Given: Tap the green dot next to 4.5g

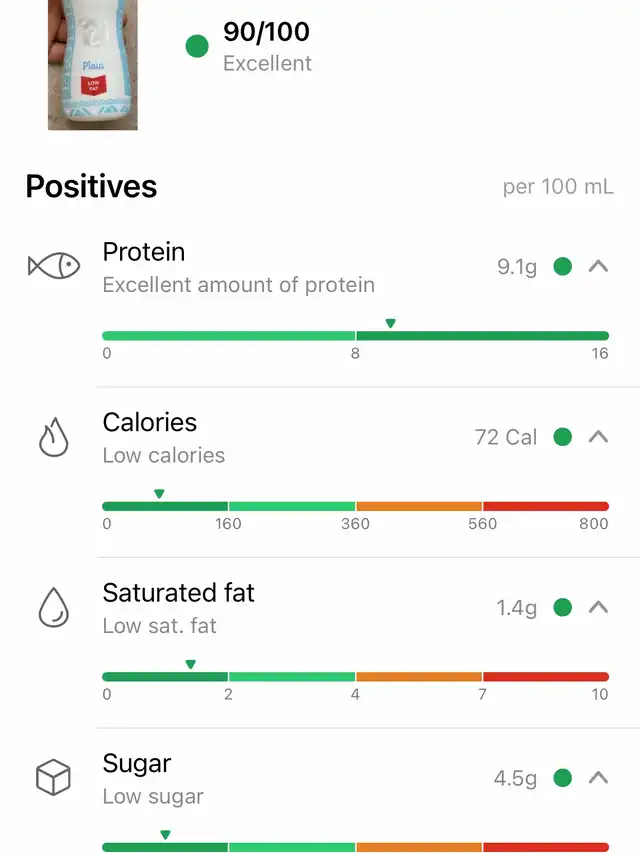Looking at the screenshot, I should click(x=563, y=777).
